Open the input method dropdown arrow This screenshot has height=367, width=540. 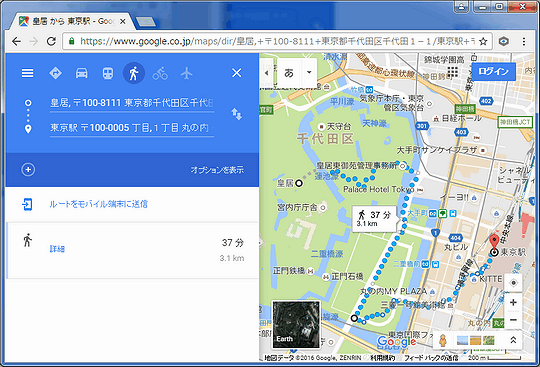309,72
